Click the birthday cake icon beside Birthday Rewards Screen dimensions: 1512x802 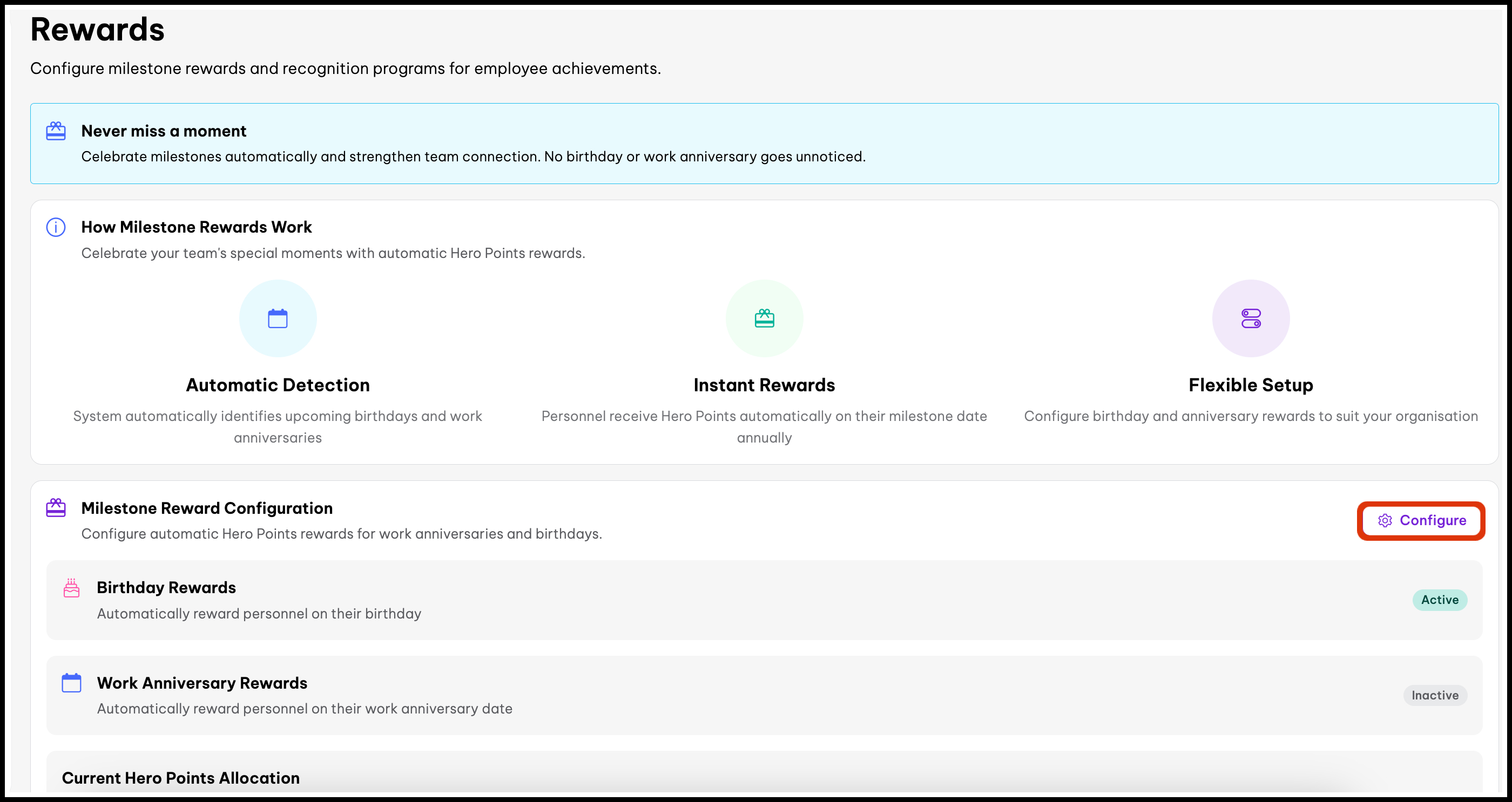point(72,588)
